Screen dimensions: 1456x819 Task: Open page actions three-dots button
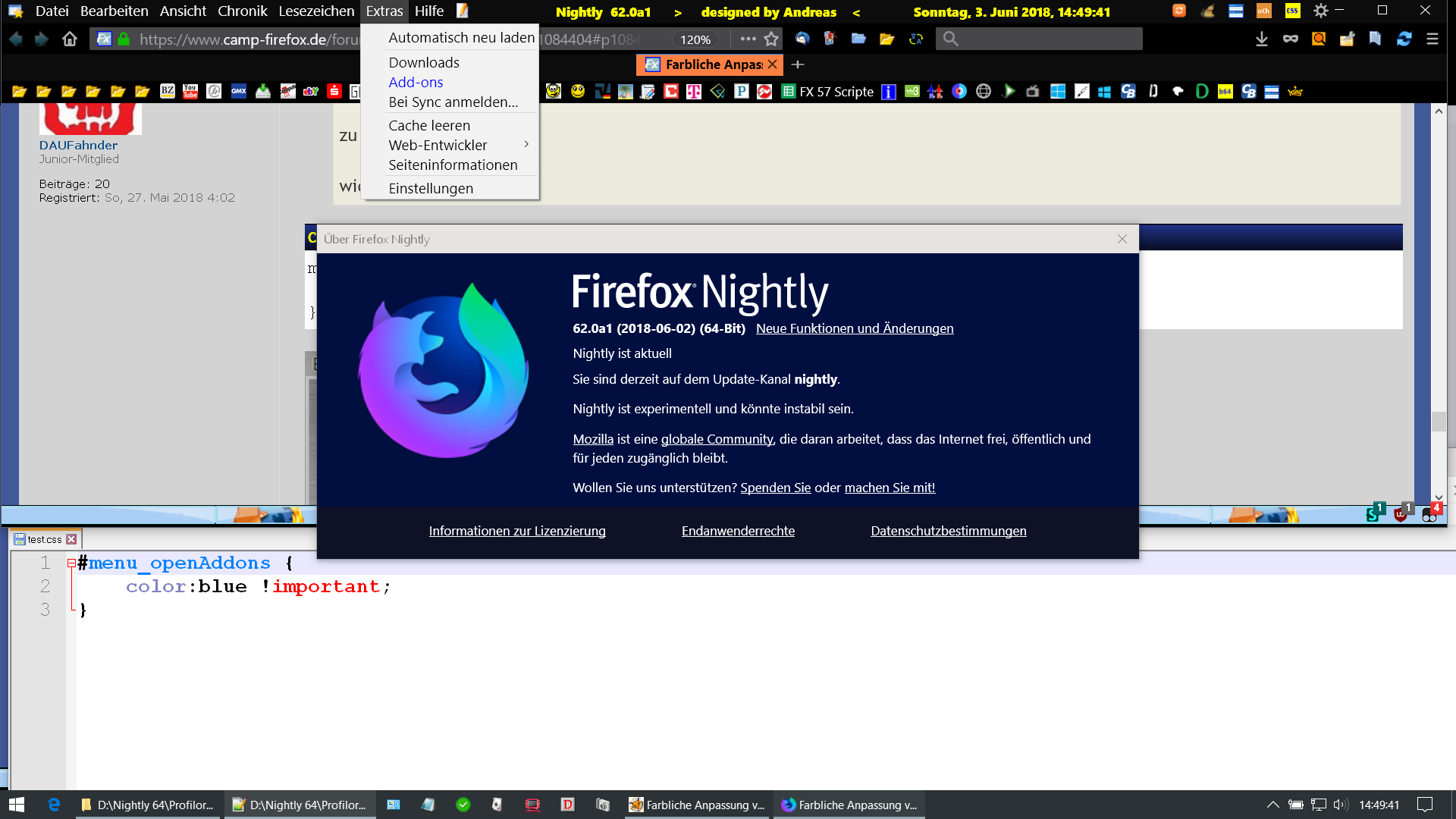[x=748, y=39]
